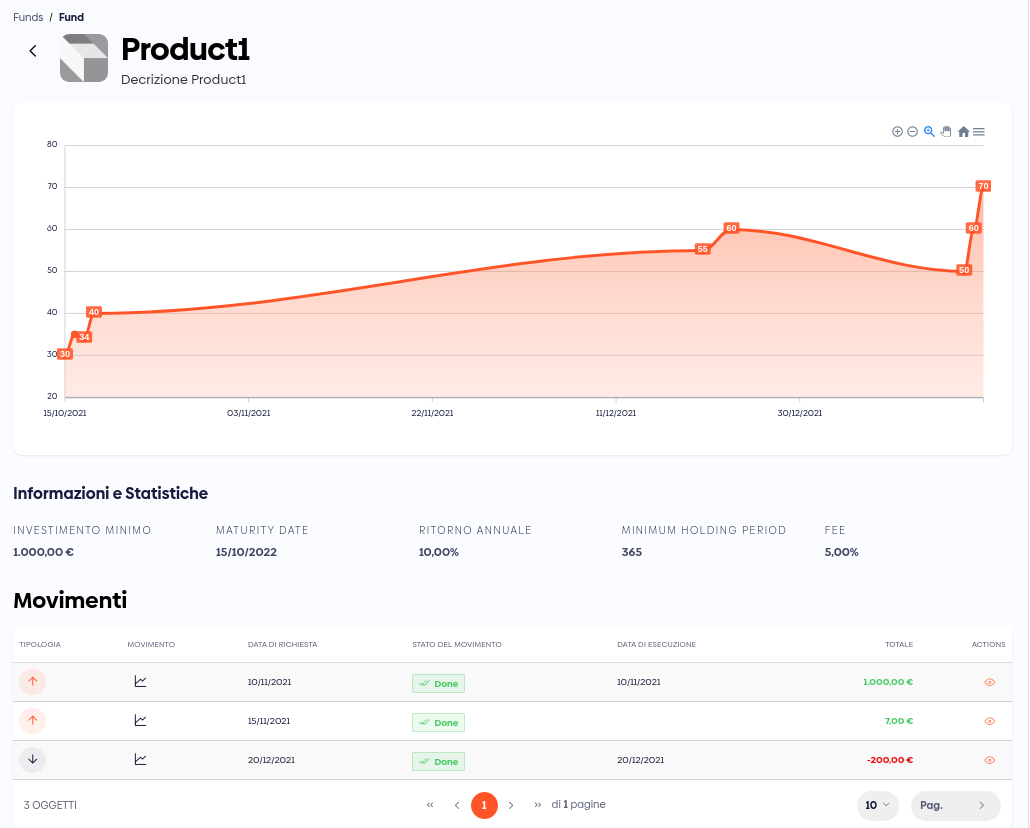View details of the 7,00 € movement
This screenshot has height=828, width=1030.
click(989, 721)
